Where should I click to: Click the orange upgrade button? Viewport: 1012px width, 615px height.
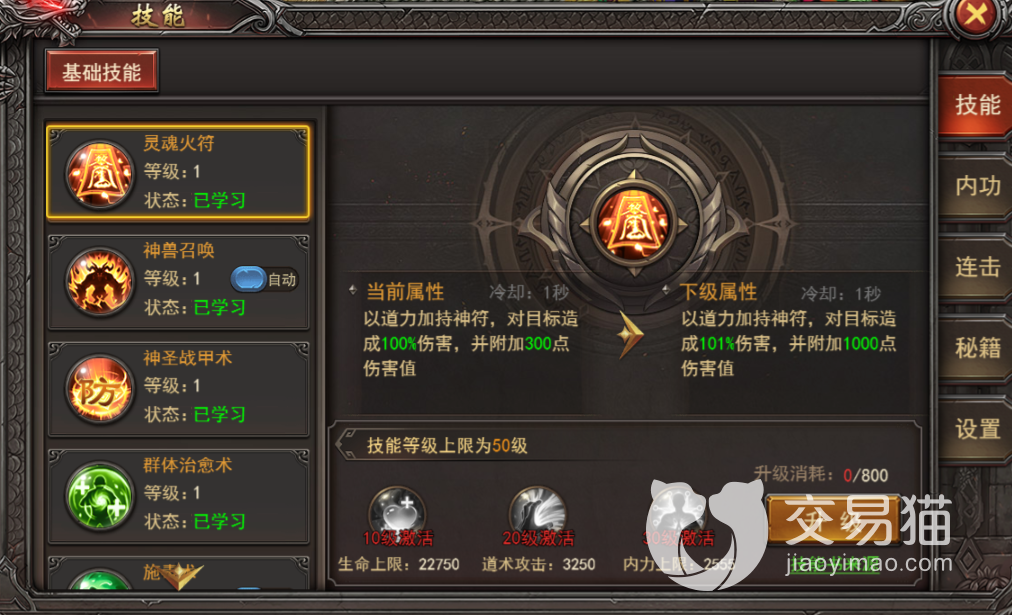pos(833,520)
